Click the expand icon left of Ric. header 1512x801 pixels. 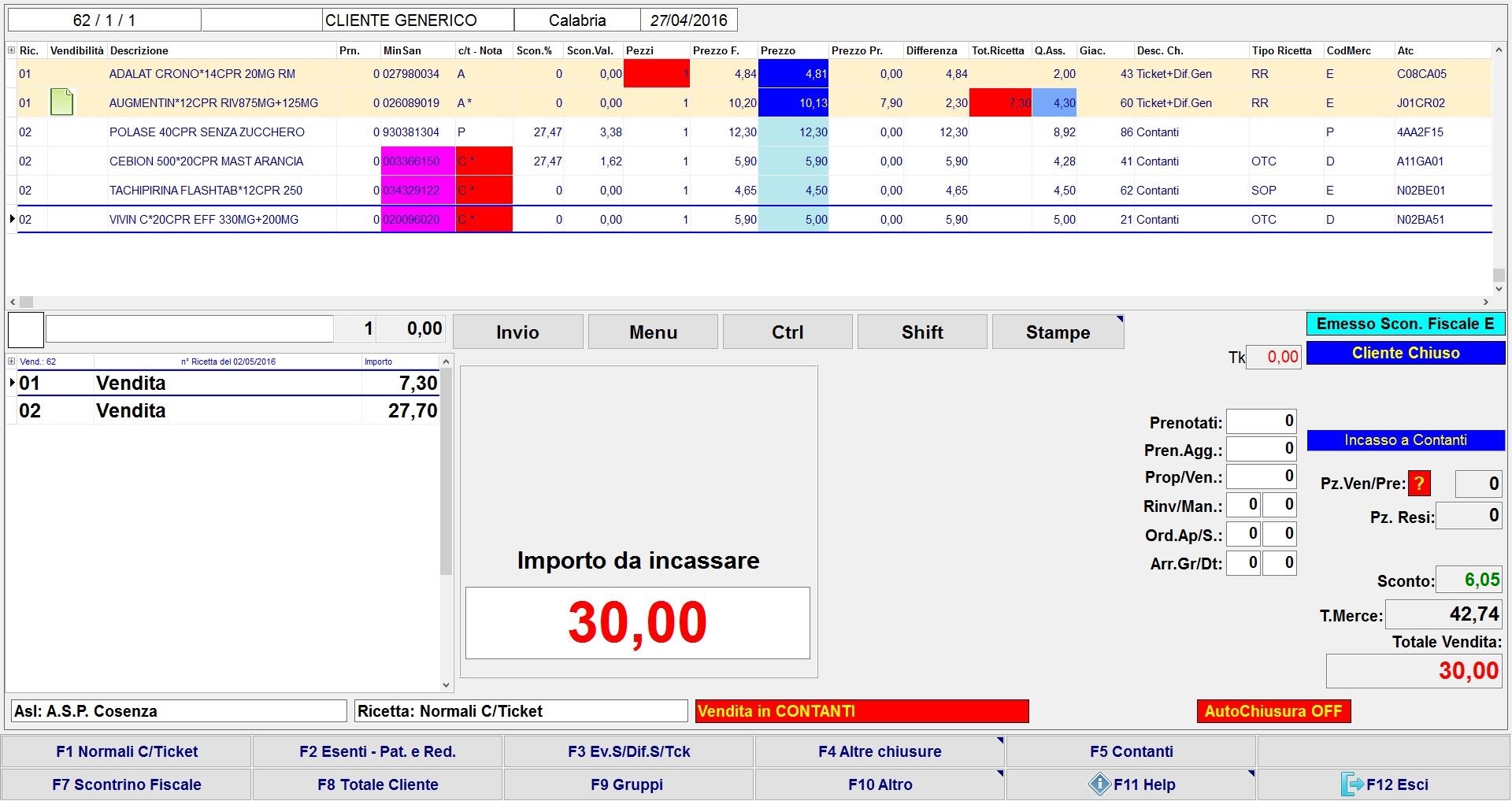coord(11,50)
